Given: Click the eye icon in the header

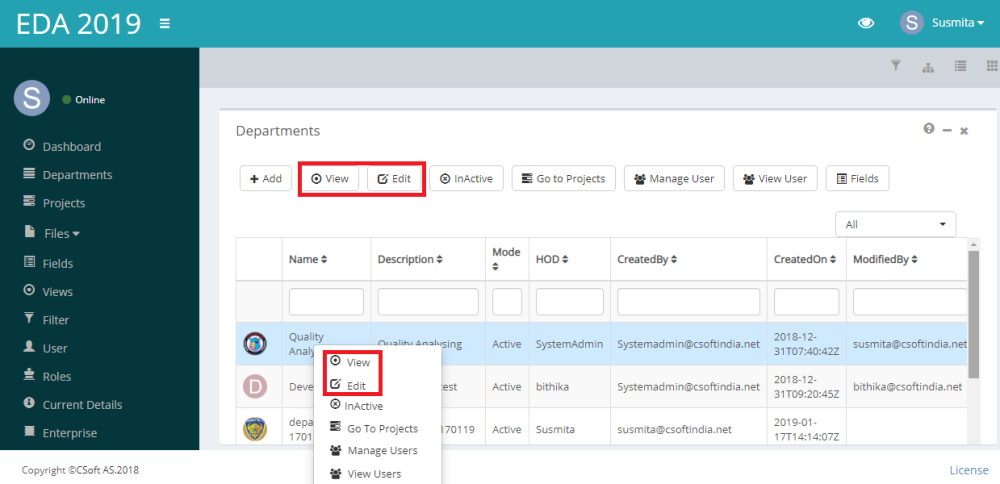Looking at the screenshot, I should (x=865, y=23).
